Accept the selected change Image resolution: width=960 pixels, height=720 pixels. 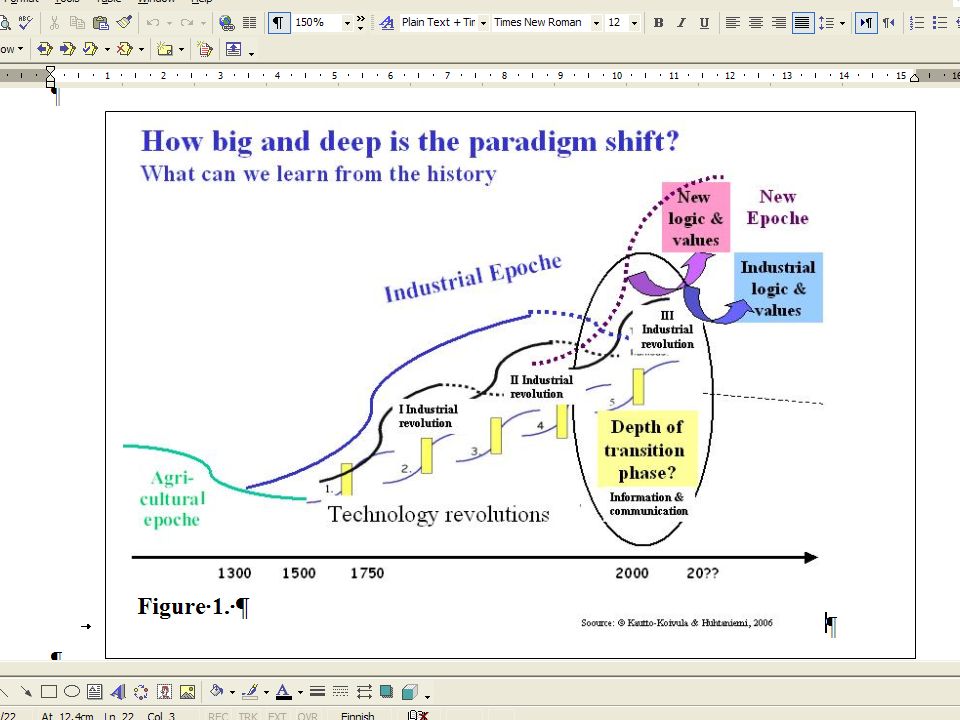point(91,49)
